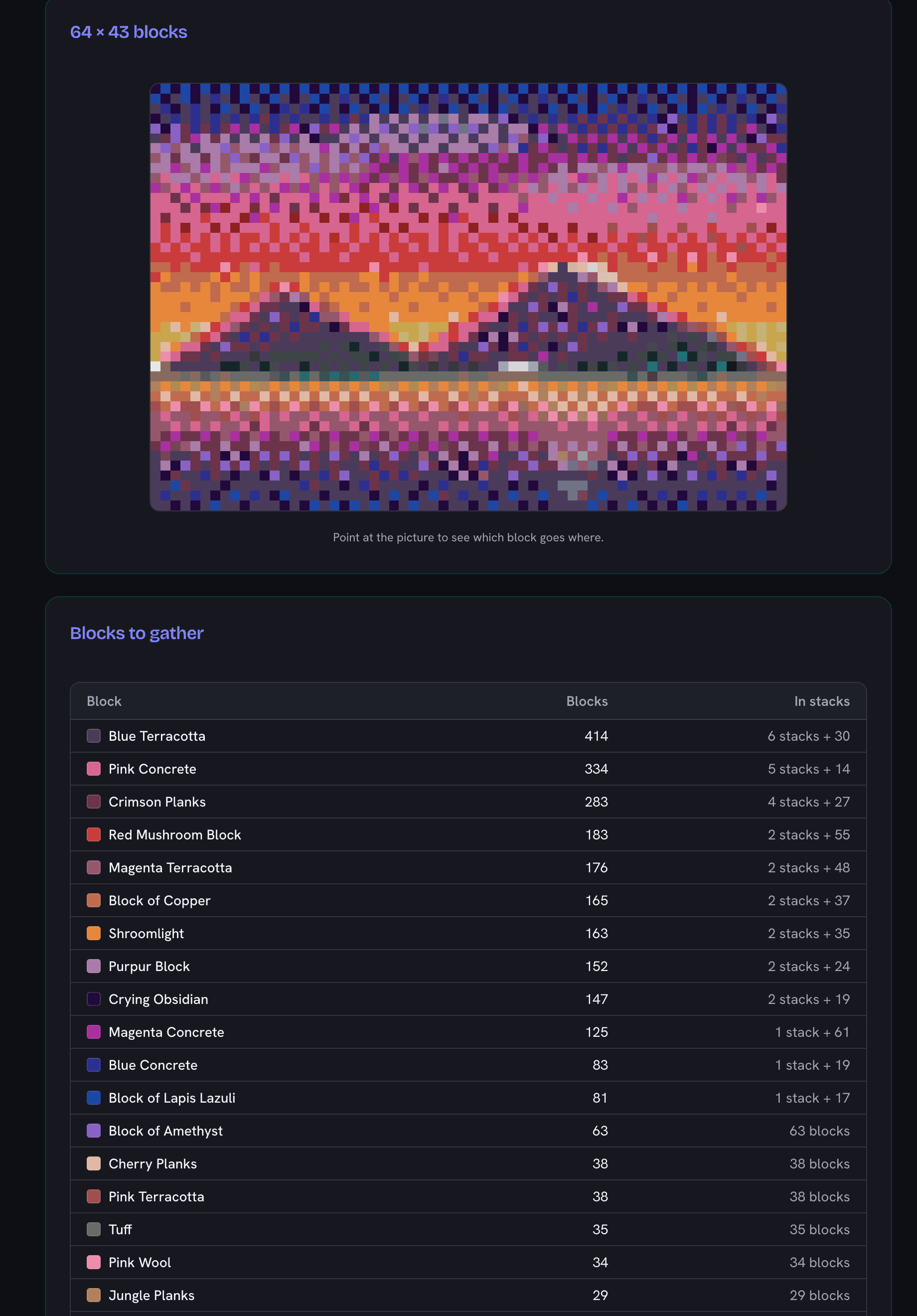Viewport: 917px width, 1316px height.
Task: Select the "Blue Concrete" row name
Action: click(153, 1065)
